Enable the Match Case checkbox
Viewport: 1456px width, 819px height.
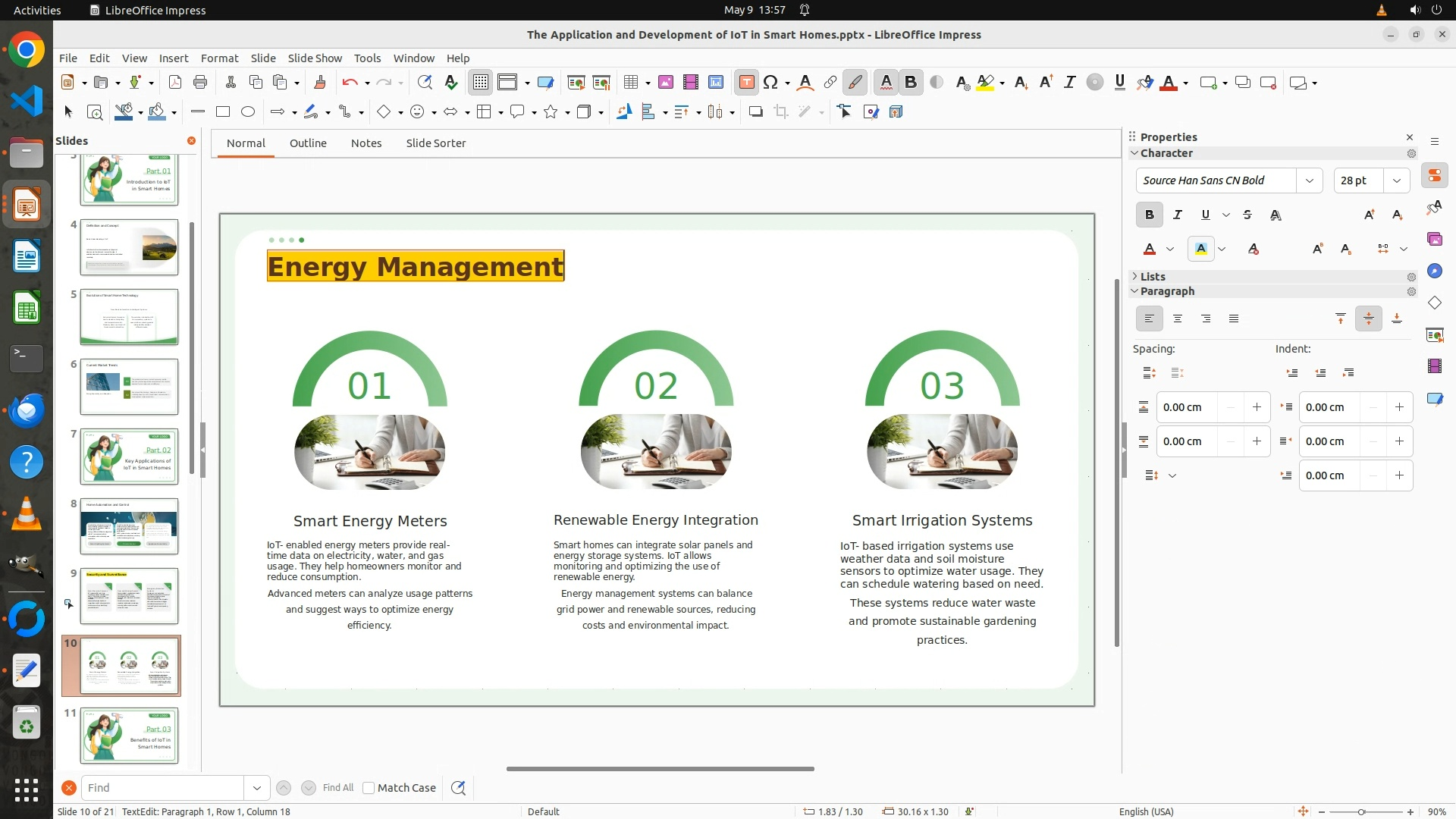369,788
